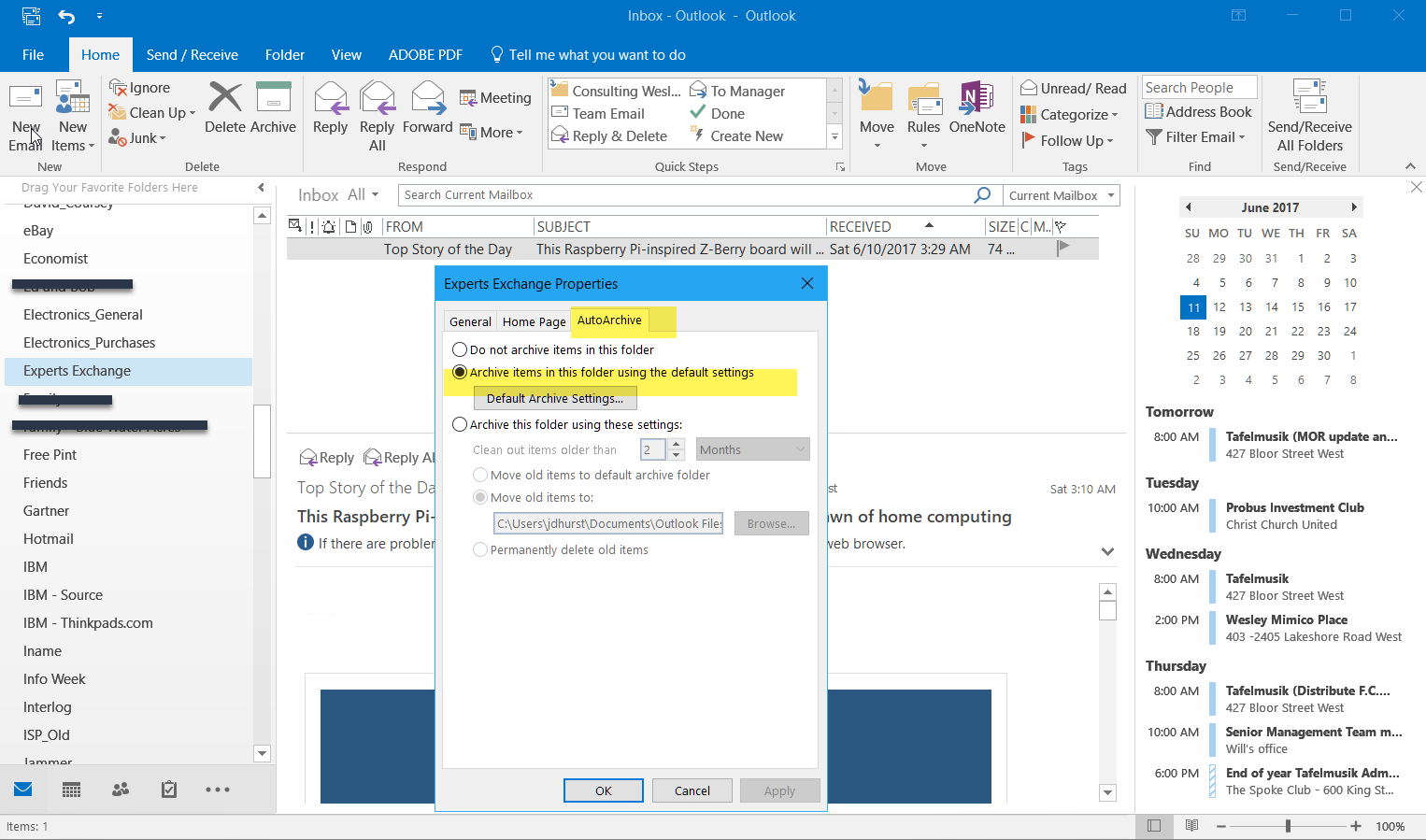The image size is (1426, 840).
Task: Delete the selected message
Action: pyautogui.click(x=225, y=107)
